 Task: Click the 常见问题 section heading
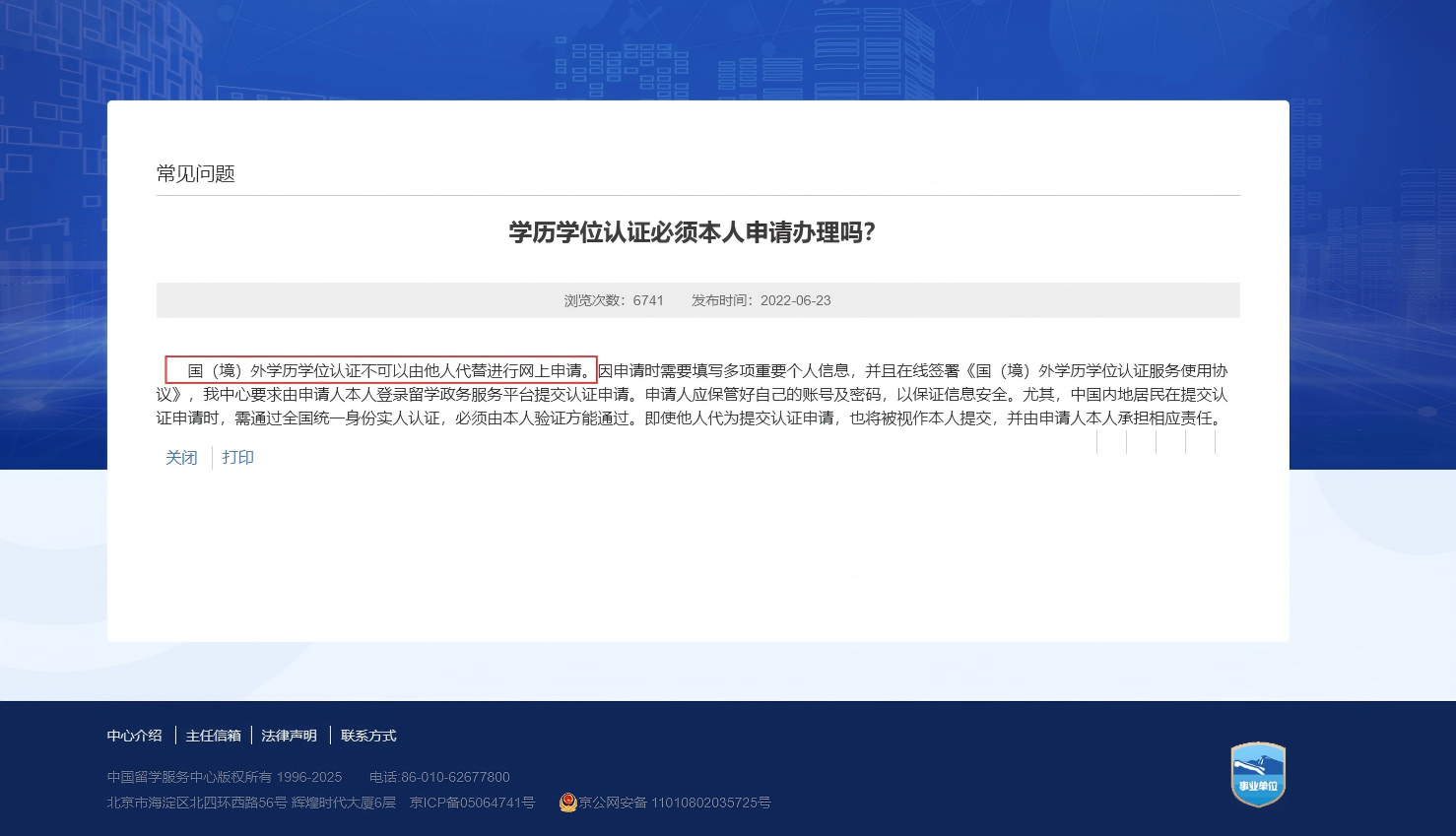pos(196,173)
